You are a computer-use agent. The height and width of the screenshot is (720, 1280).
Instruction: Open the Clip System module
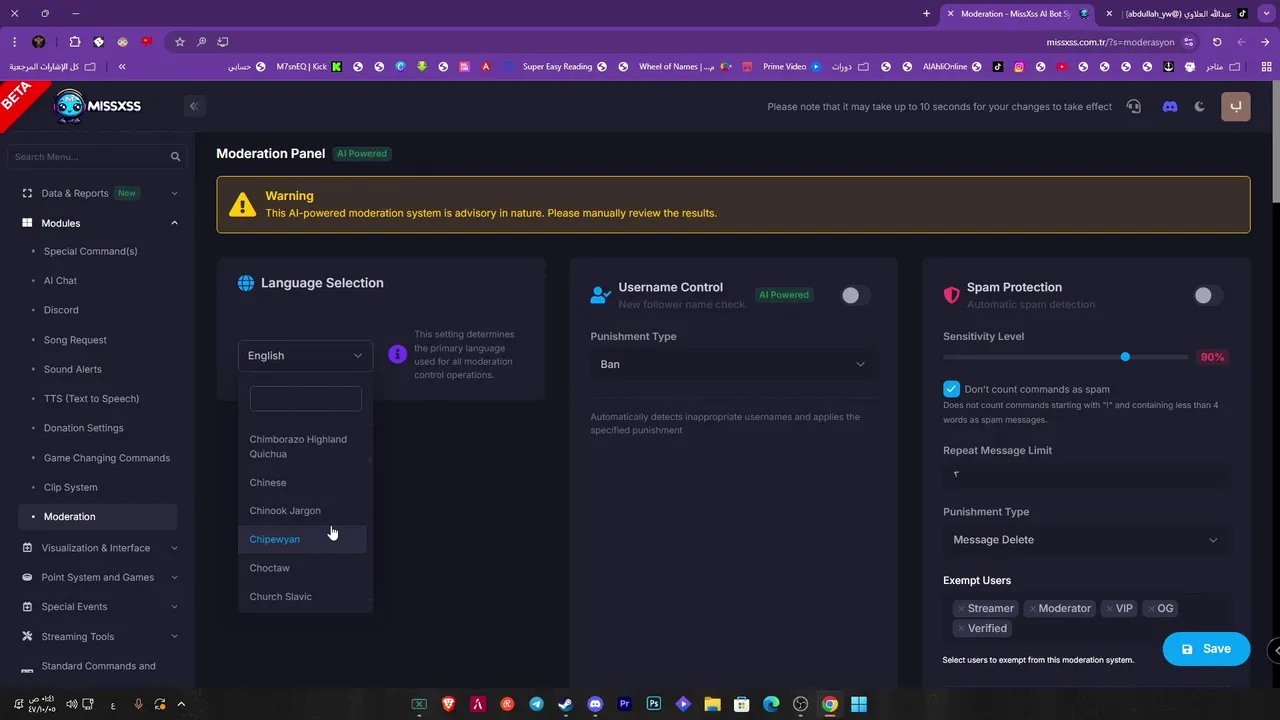[x=71, y=487]
